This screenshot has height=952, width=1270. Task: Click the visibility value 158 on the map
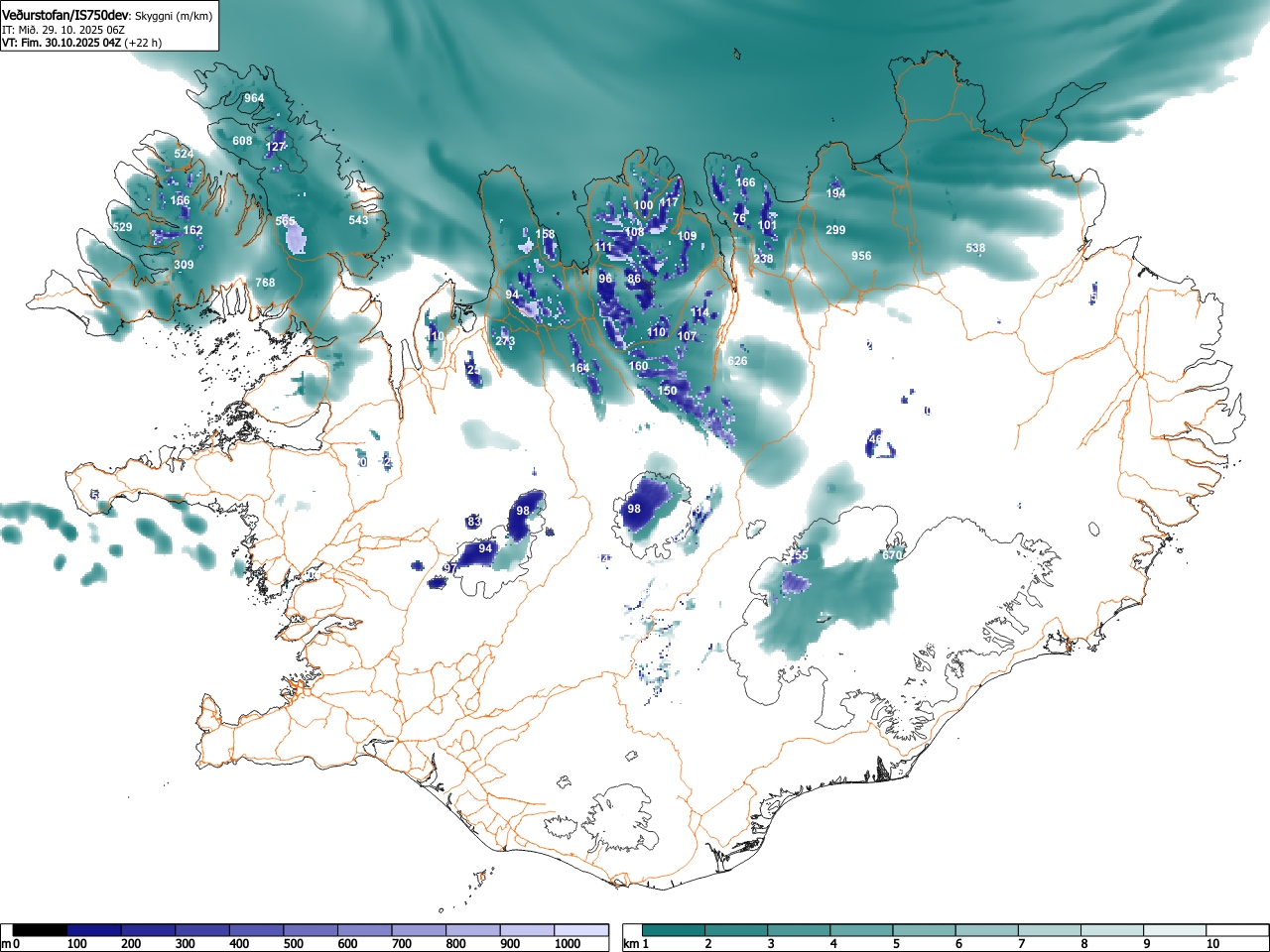coord(545,235)
